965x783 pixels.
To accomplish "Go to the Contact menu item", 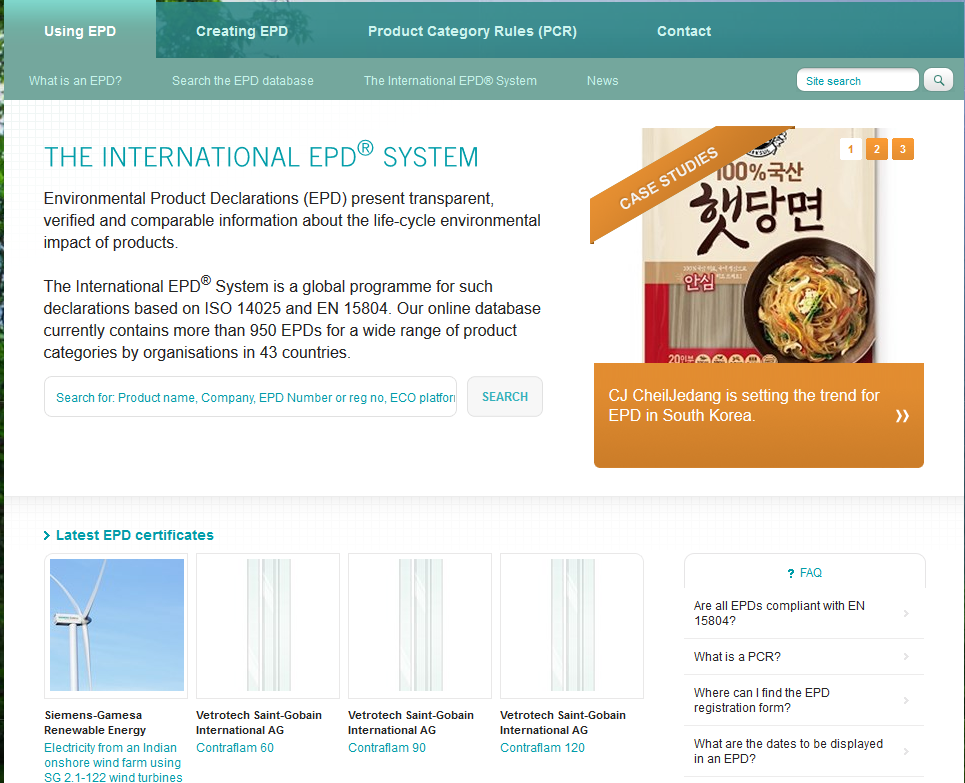I will [684, 31].
